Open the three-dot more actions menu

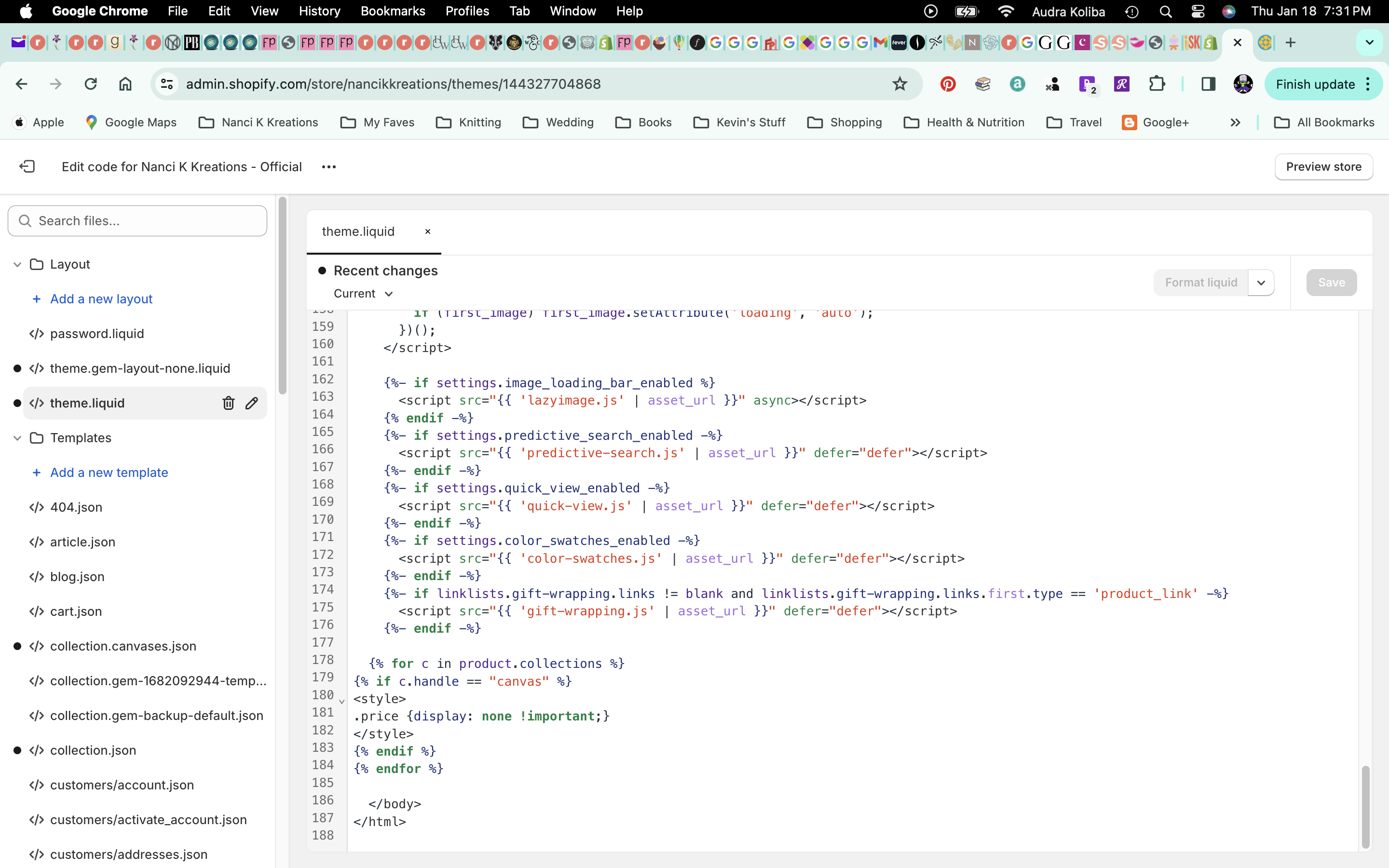click(329, 166)
